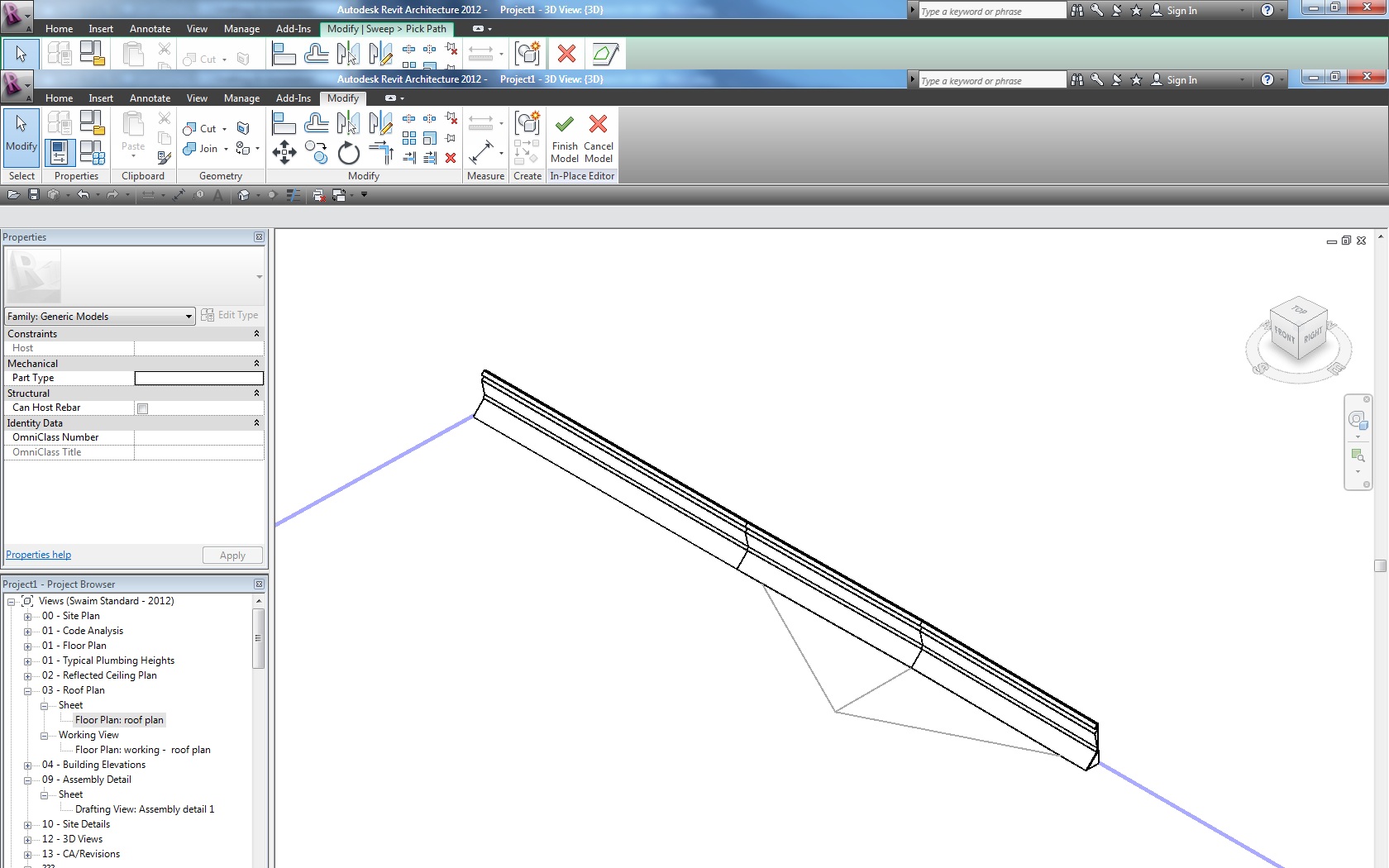This screenshot has height=868, width=1389.
Task: Open the Properties help link
Action: point(38,555)
